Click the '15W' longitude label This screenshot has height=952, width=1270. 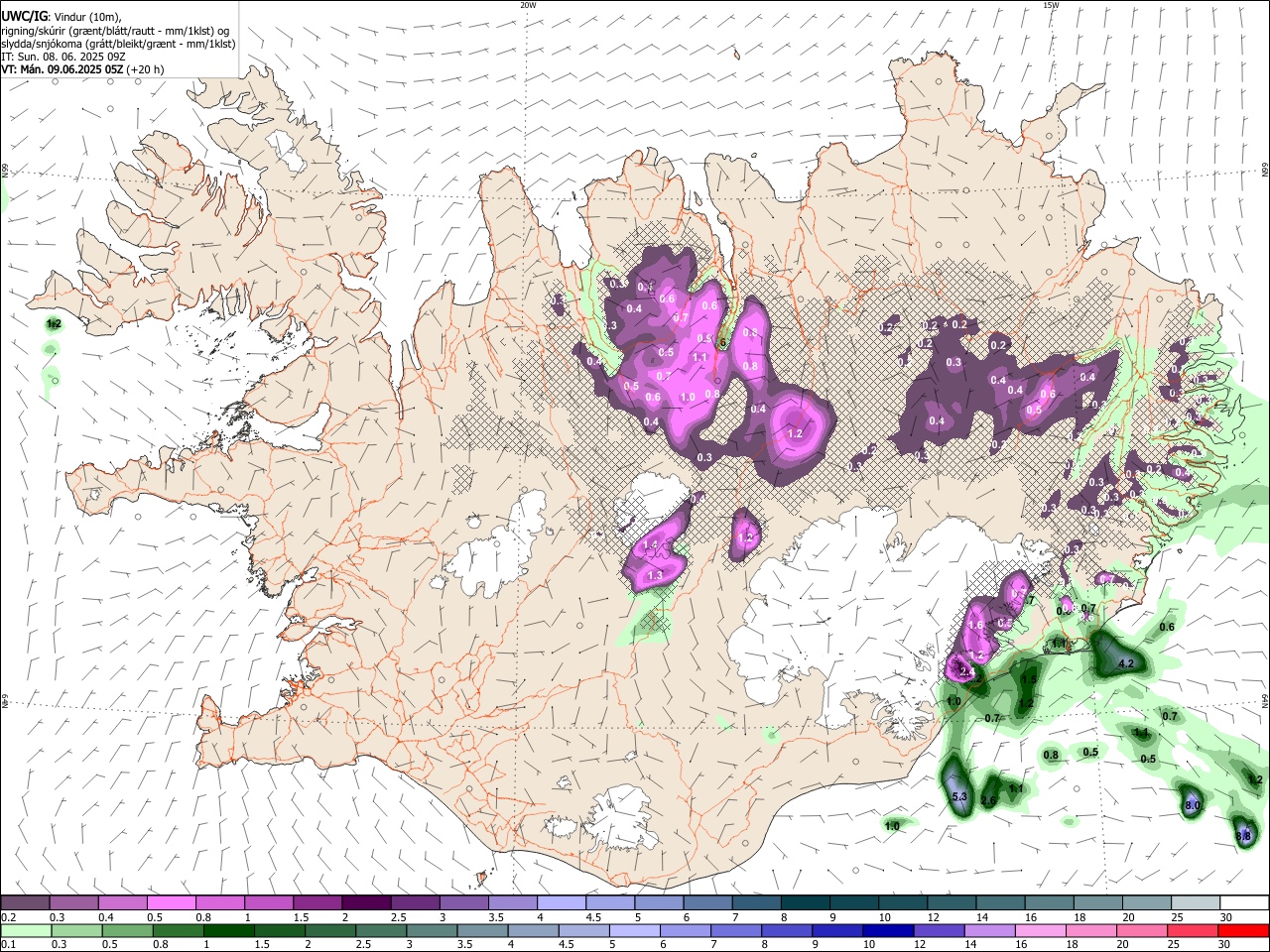[1051, 5]
